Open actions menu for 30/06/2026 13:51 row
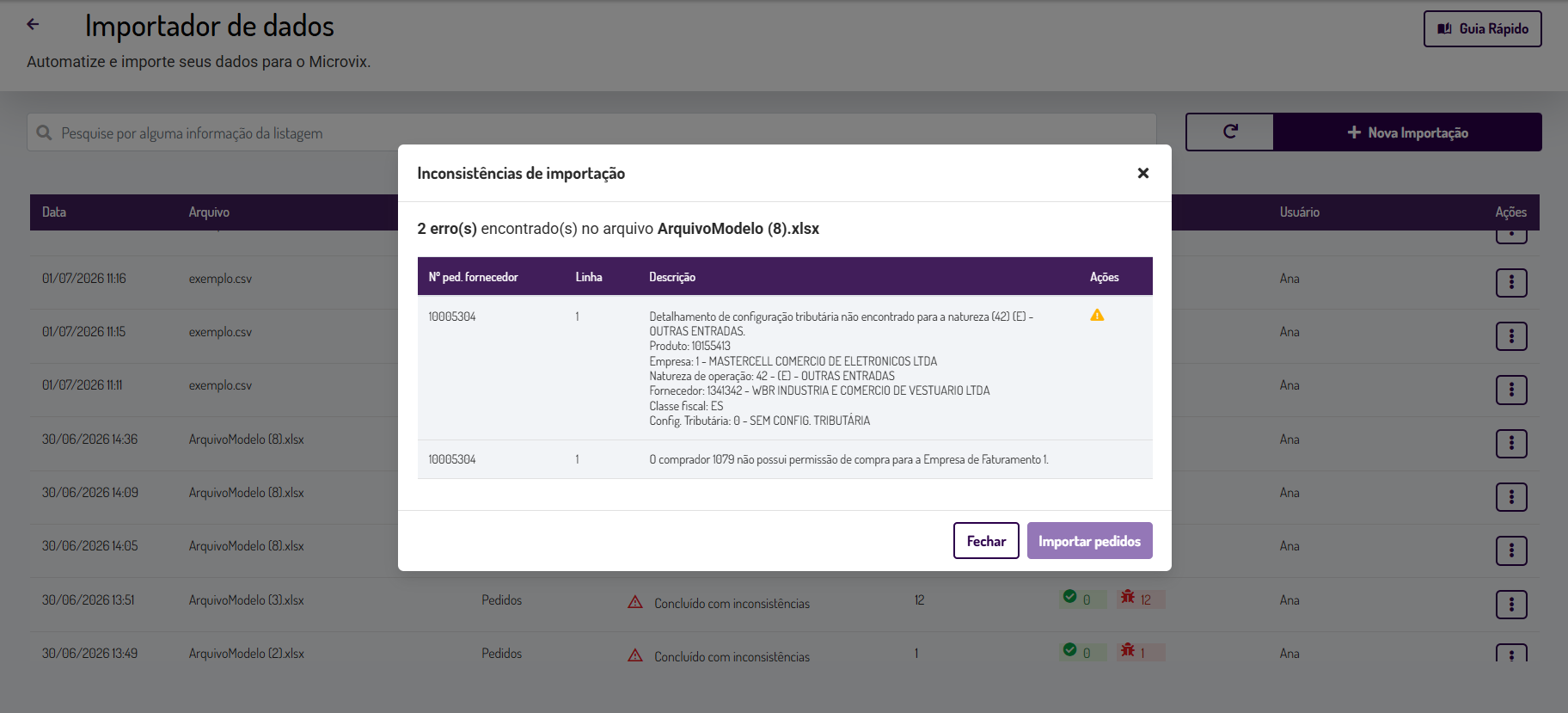The height and width of the screenshot is (713, 1568). pyautogui.click(x=1511, y=605)
